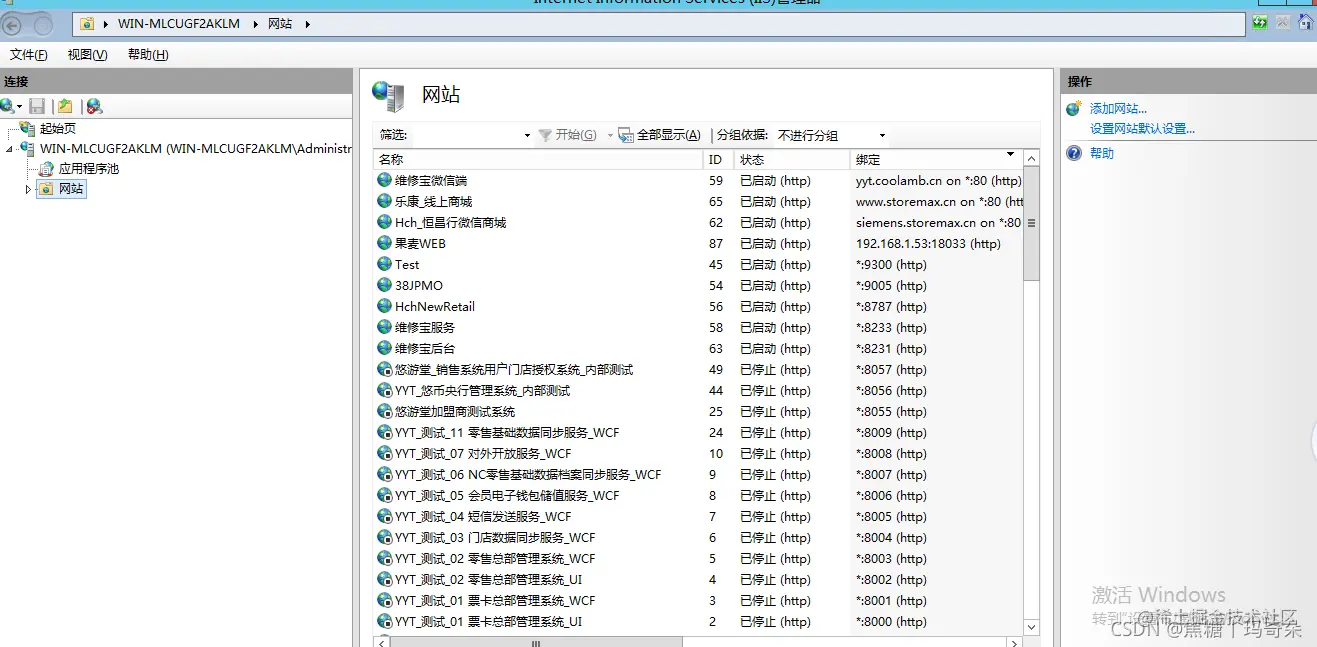Click the globe icon of 果麦WEB site
The image size is (1317, 647).
point(384,243)
